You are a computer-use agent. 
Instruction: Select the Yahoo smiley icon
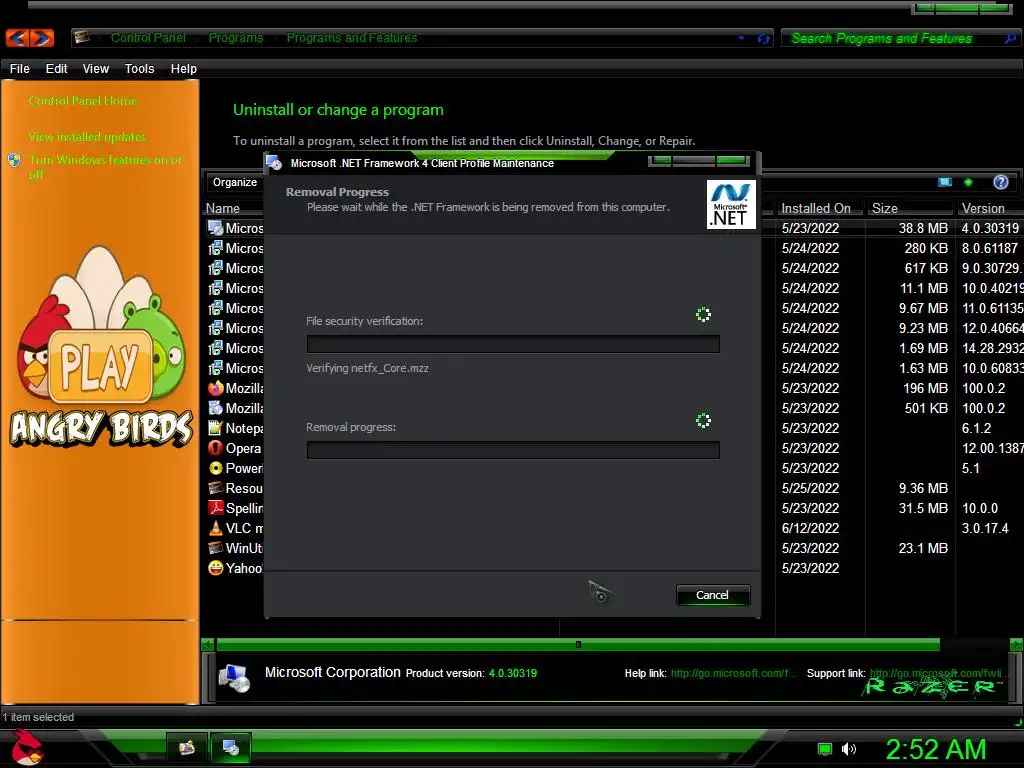point(216,568)
